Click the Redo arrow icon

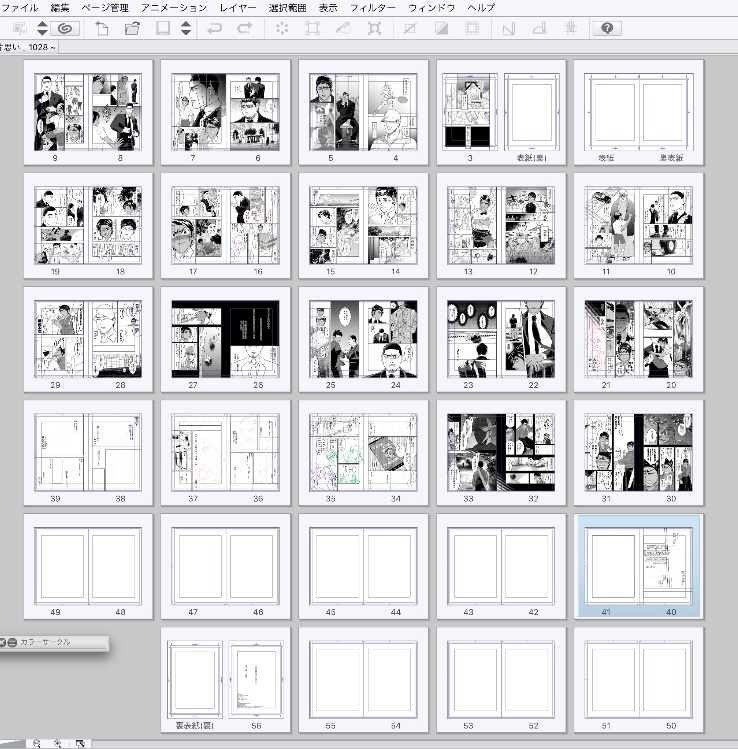245,28
